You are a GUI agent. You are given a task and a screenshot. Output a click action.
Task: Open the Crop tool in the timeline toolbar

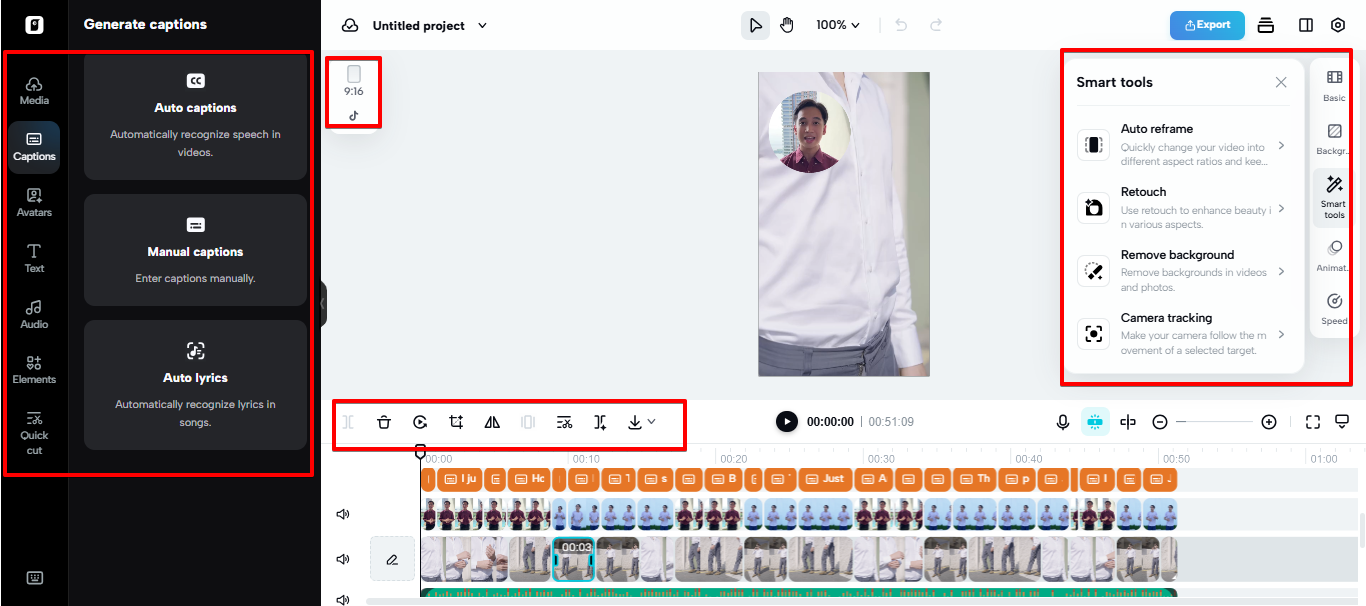click(x=456, y=421)
